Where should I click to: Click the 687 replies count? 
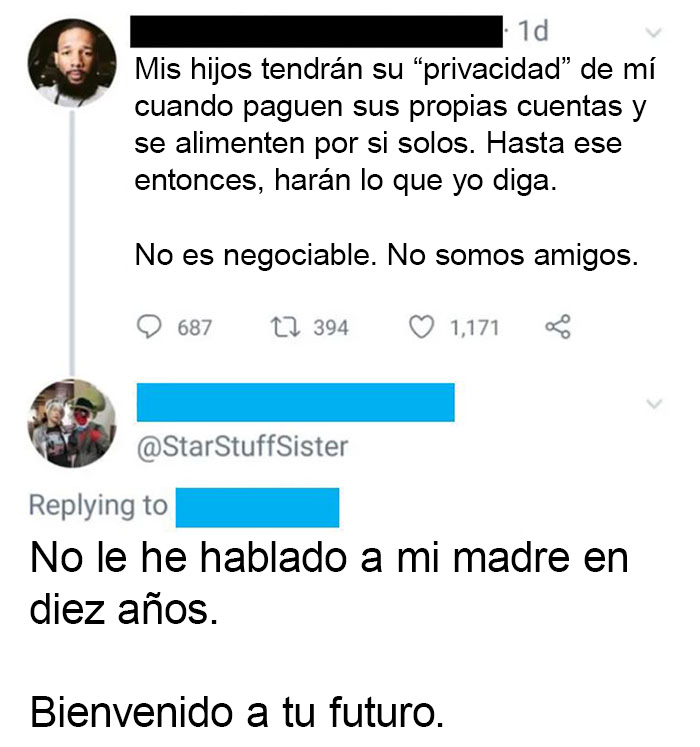point(194,327)
